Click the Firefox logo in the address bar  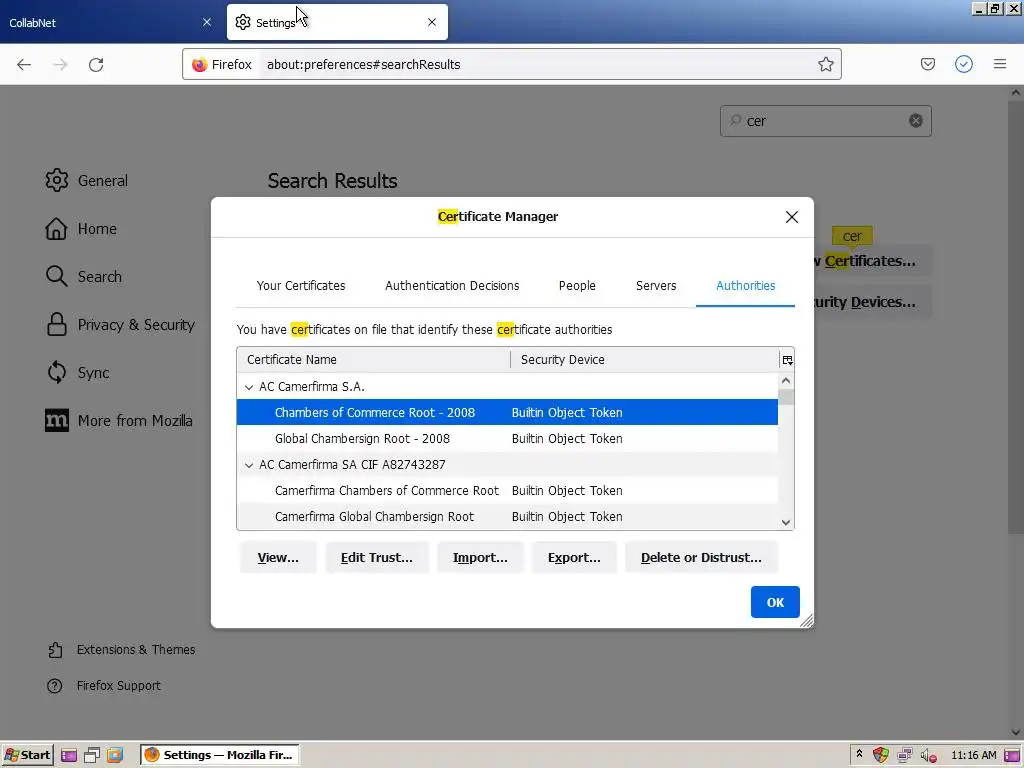[200, 64]
